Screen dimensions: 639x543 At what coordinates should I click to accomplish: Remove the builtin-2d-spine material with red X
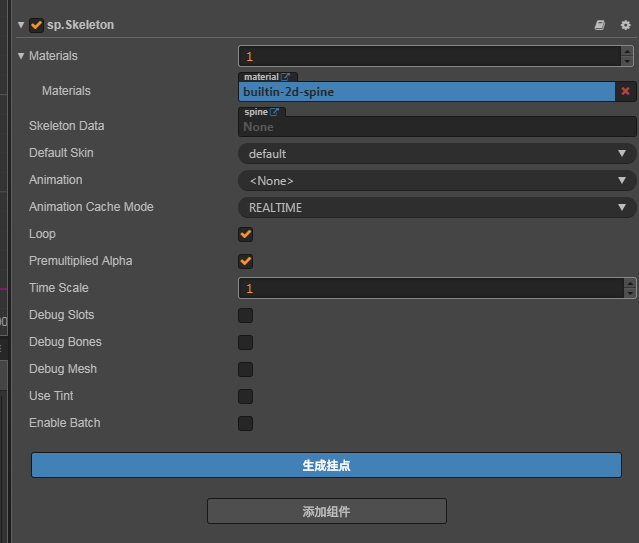(626, 91)
